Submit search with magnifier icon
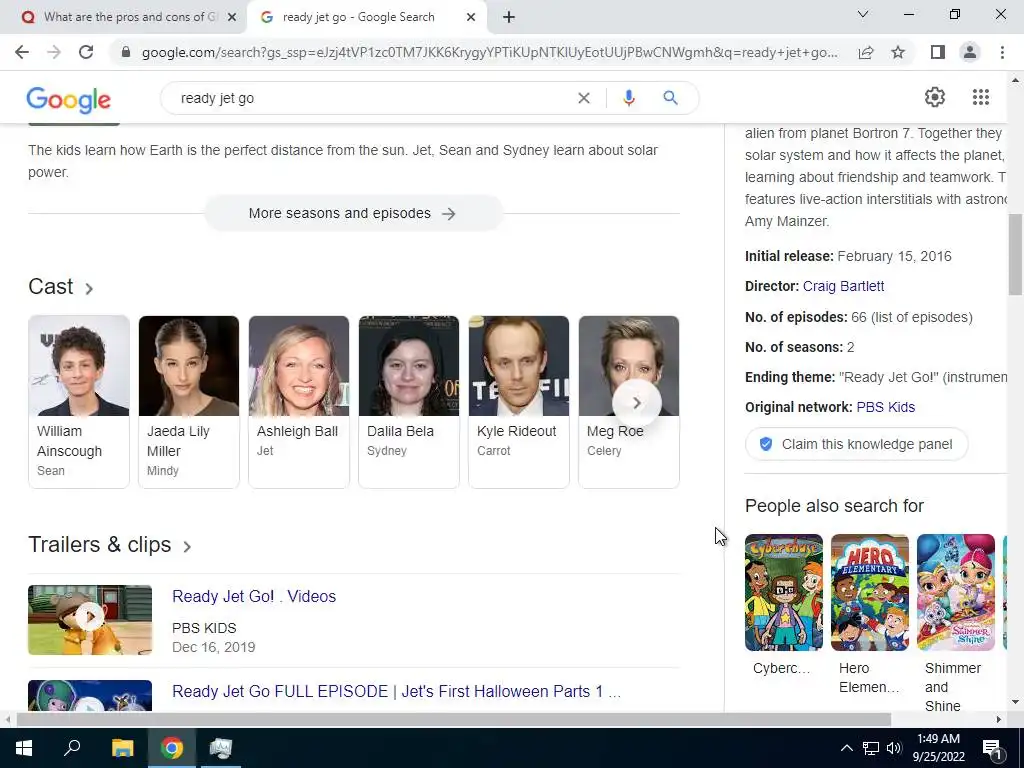Image resolution: width=1024 pixels, height=768 pixels. click(x=670, y=98)
